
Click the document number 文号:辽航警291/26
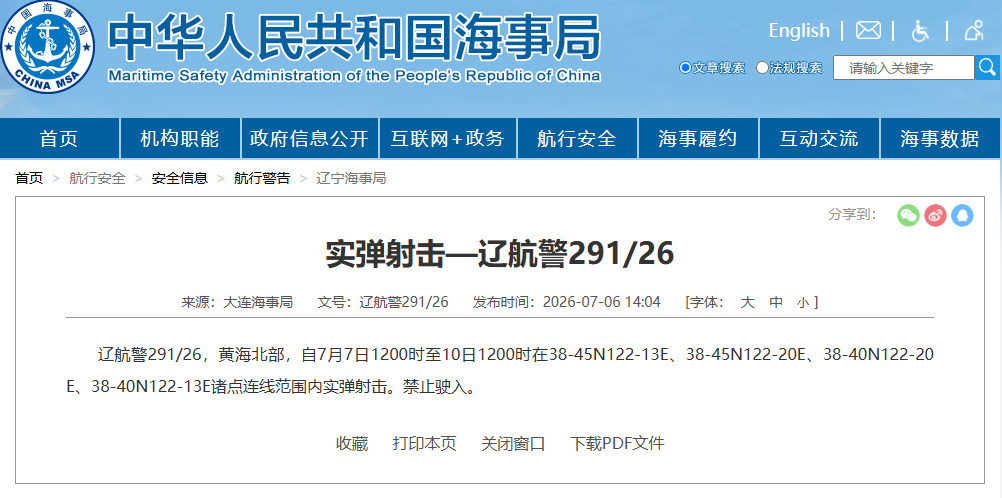pos(383,302)
